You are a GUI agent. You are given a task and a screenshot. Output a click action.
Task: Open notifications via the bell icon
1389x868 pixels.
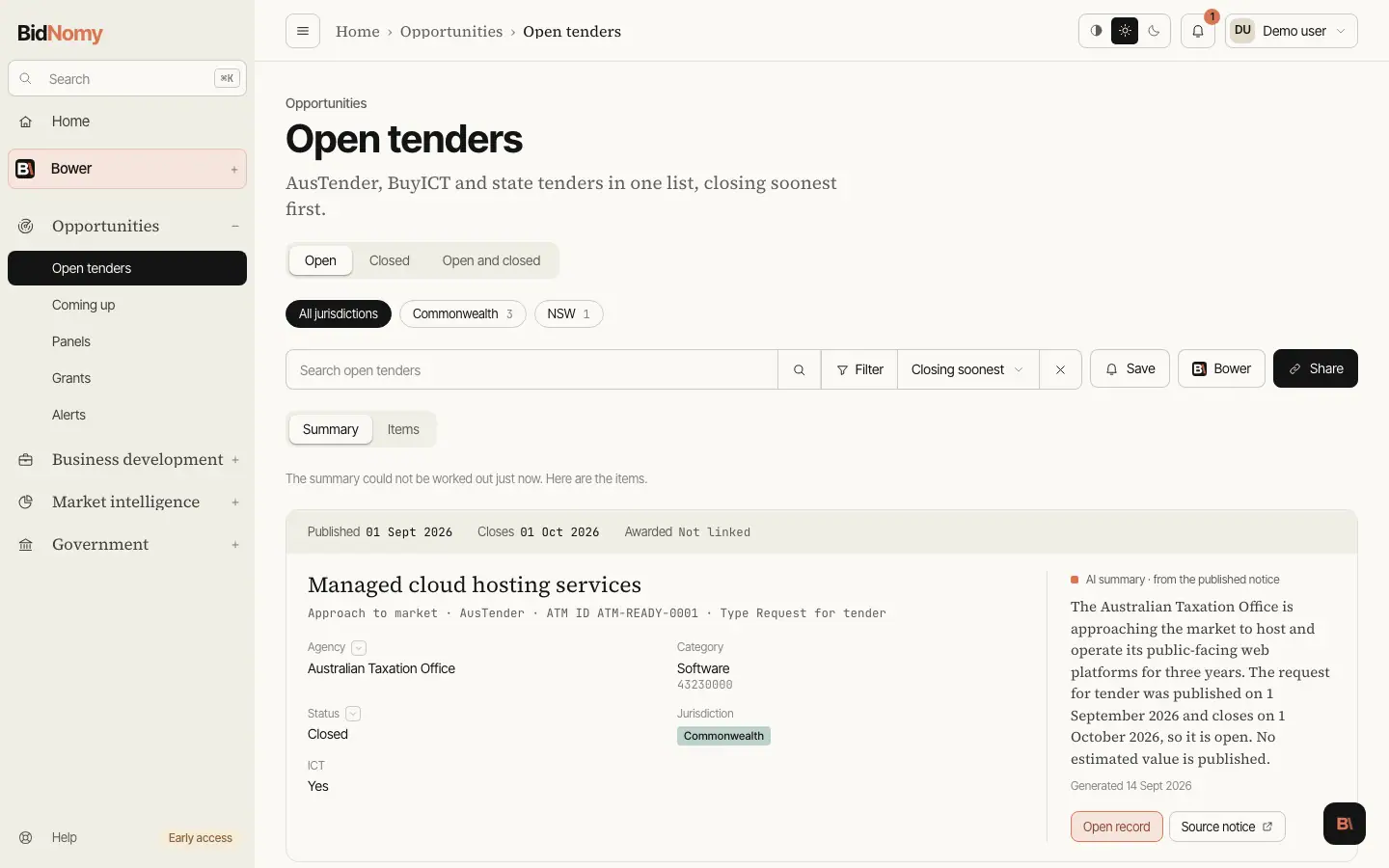coord(1198,31)
